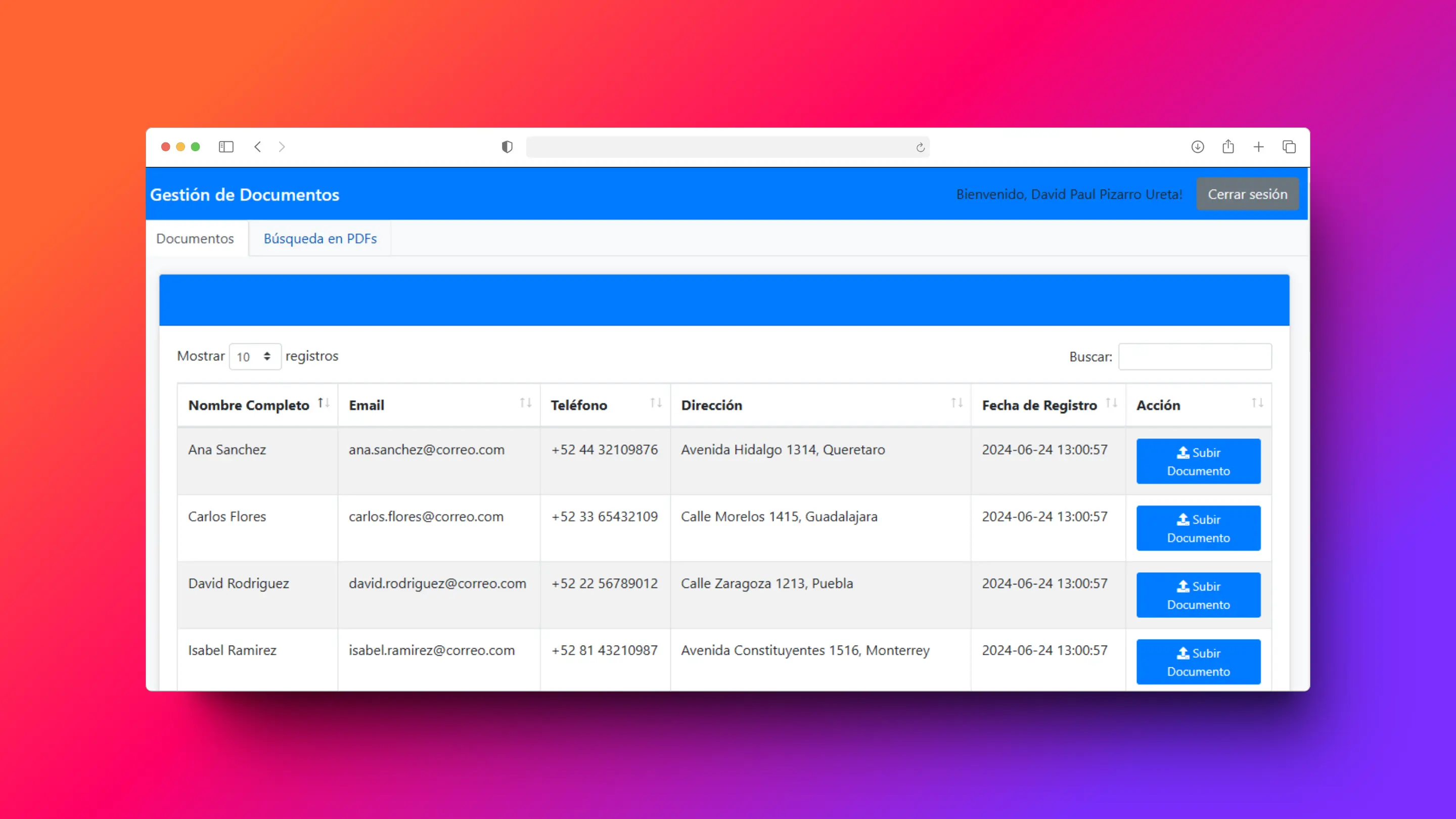1456x819 pixels.
Task: Click Cerrar sesión to log out
Action: [x=1246, y=194]
